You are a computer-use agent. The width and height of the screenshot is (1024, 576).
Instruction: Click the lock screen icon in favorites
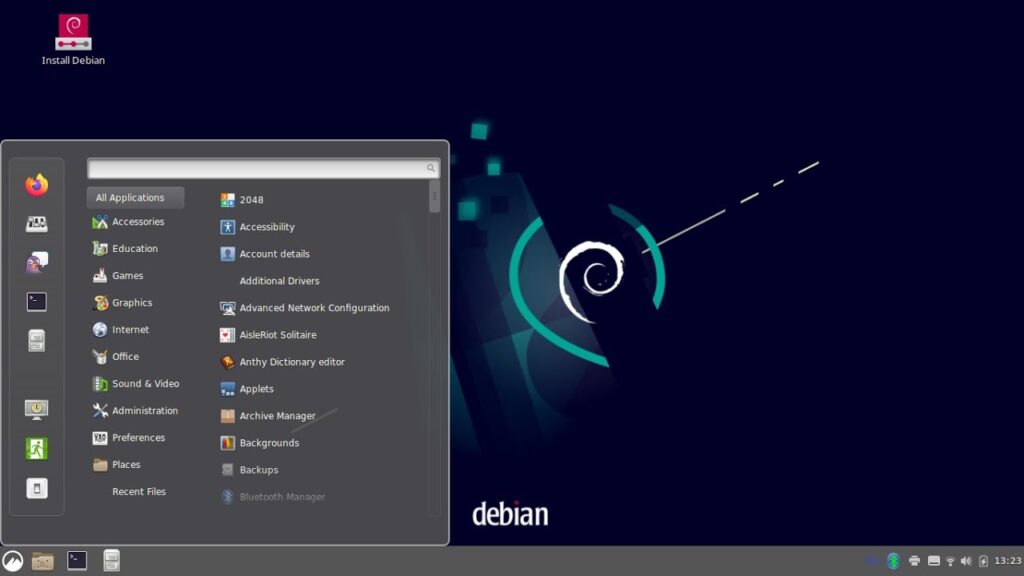tap(37, 409)
